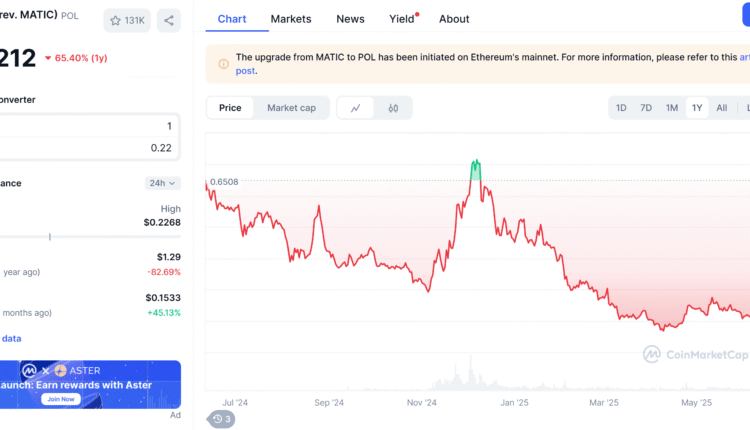
Task: Go to the Yield tab
Action: (x=402, y=19)
